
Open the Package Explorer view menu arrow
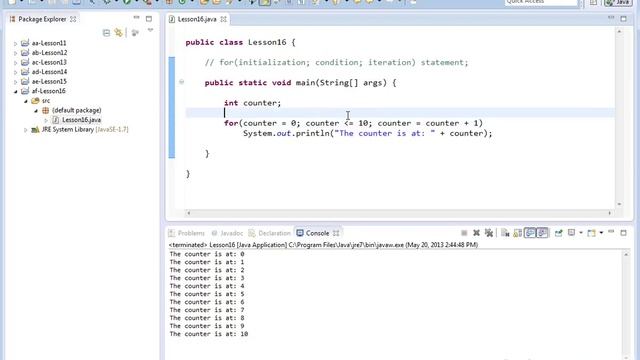point(151,30)
